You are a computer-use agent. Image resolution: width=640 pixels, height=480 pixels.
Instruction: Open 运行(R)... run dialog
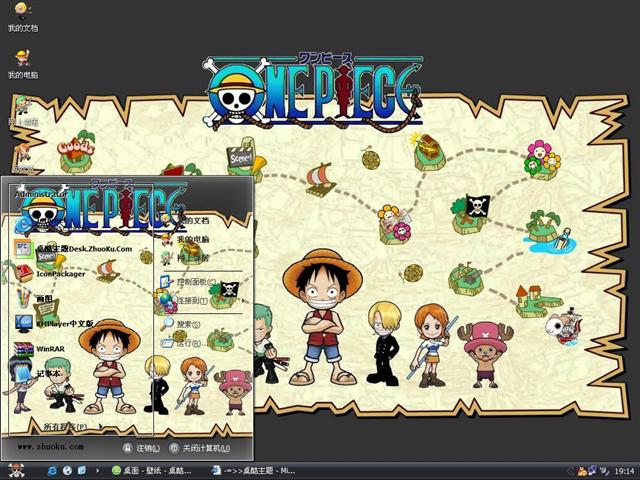point(184,343)
